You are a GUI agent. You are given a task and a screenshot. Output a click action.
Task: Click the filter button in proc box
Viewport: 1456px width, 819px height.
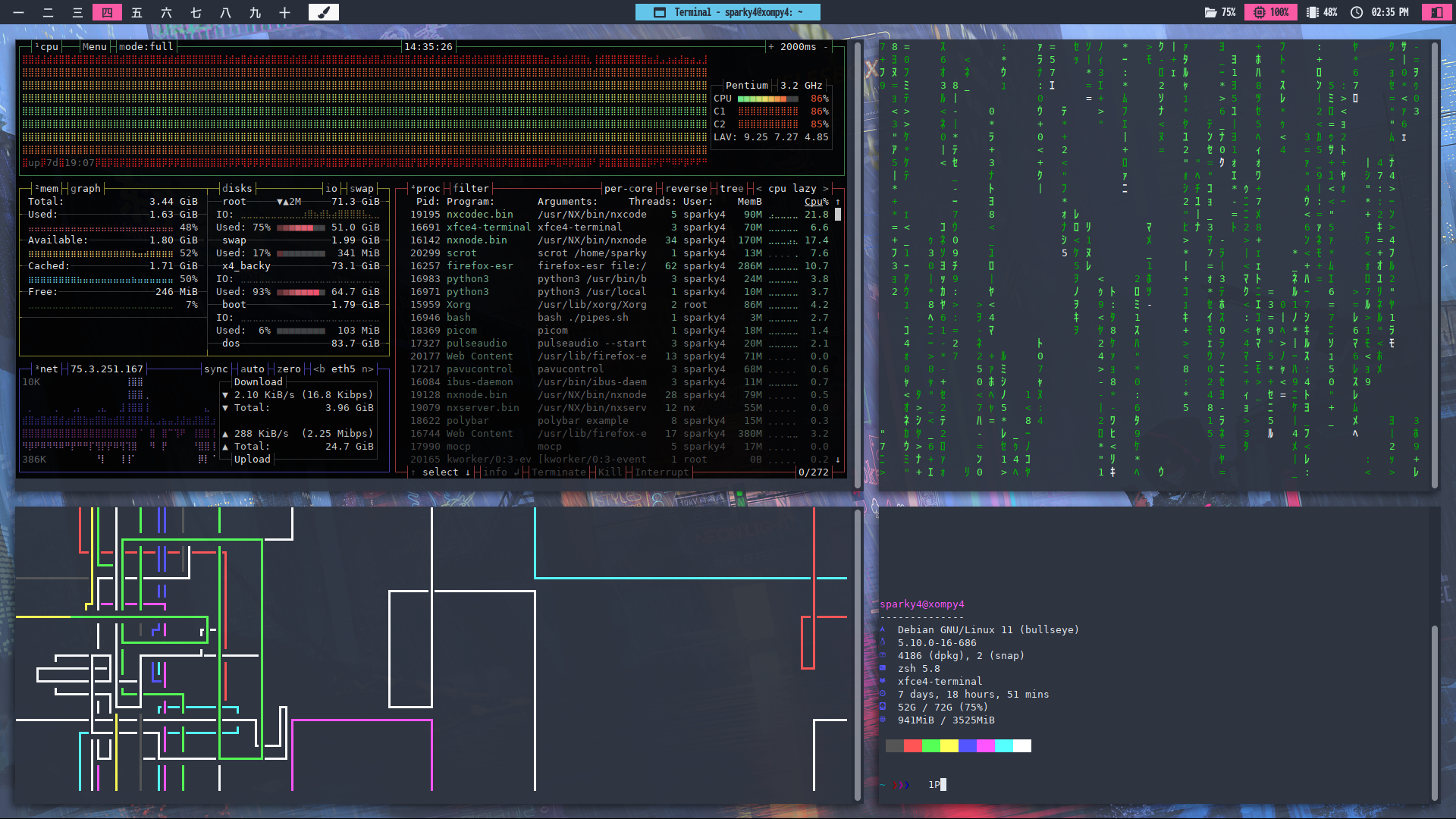[x=471, y=188]
